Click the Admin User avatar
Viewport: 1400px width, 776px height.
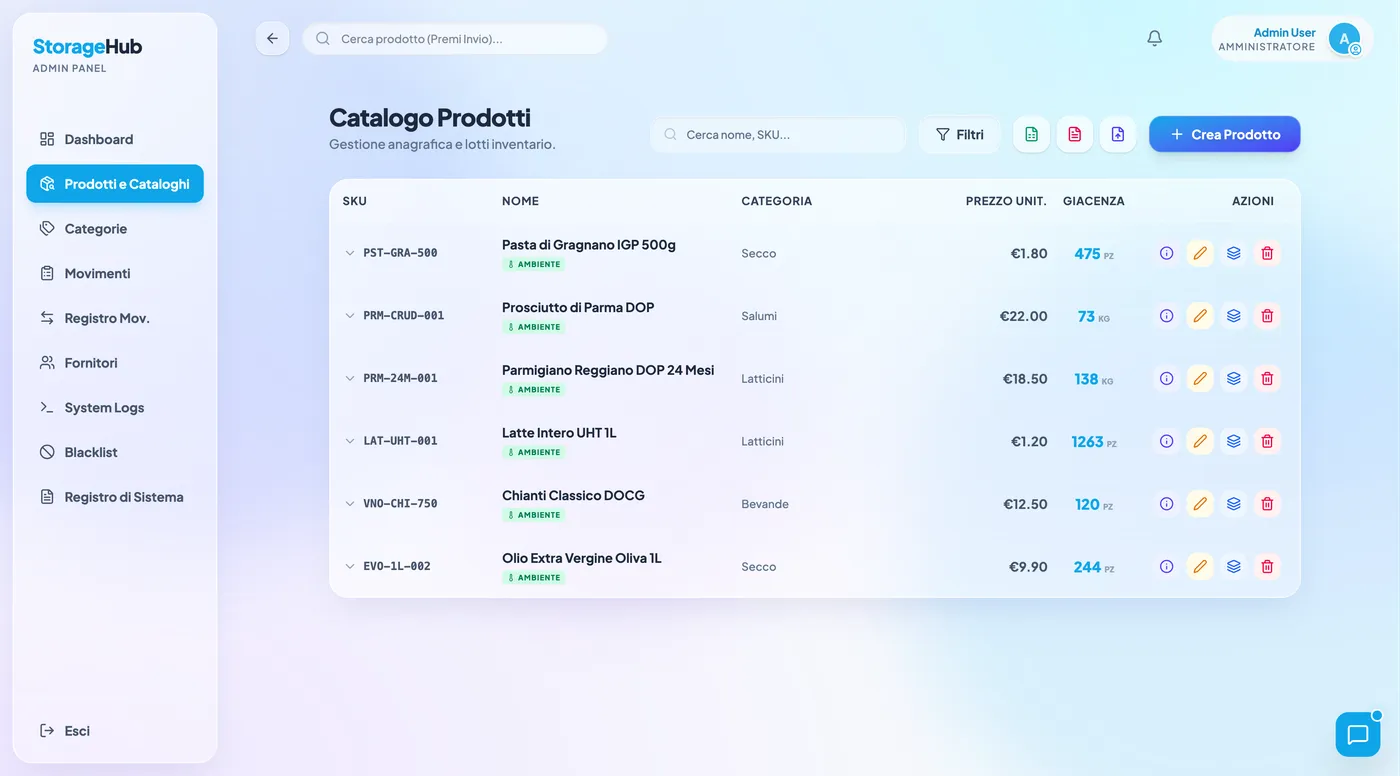(1344, 39)
